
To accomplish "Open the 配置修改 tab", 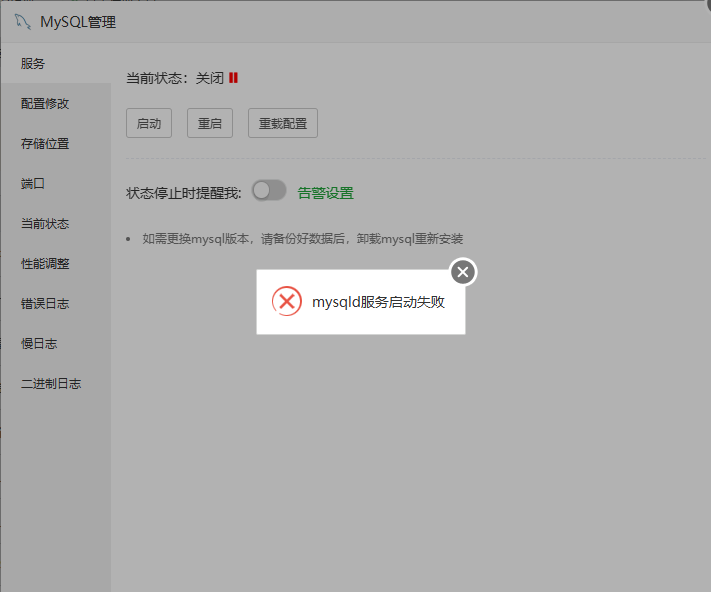I will tap(55, 103).
